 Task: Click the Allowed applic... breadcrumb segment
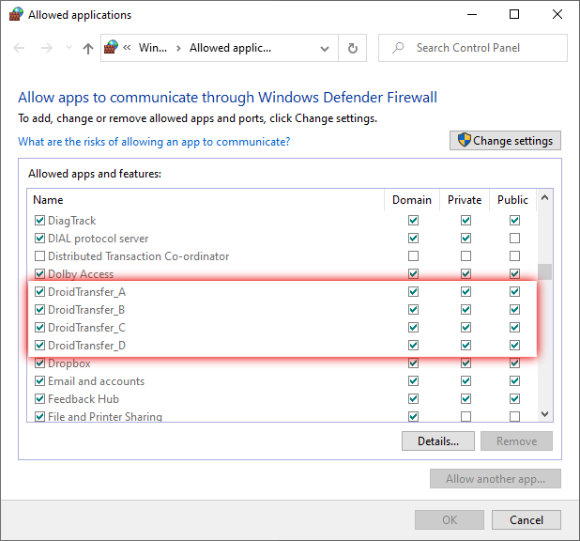tap(230, 48)
